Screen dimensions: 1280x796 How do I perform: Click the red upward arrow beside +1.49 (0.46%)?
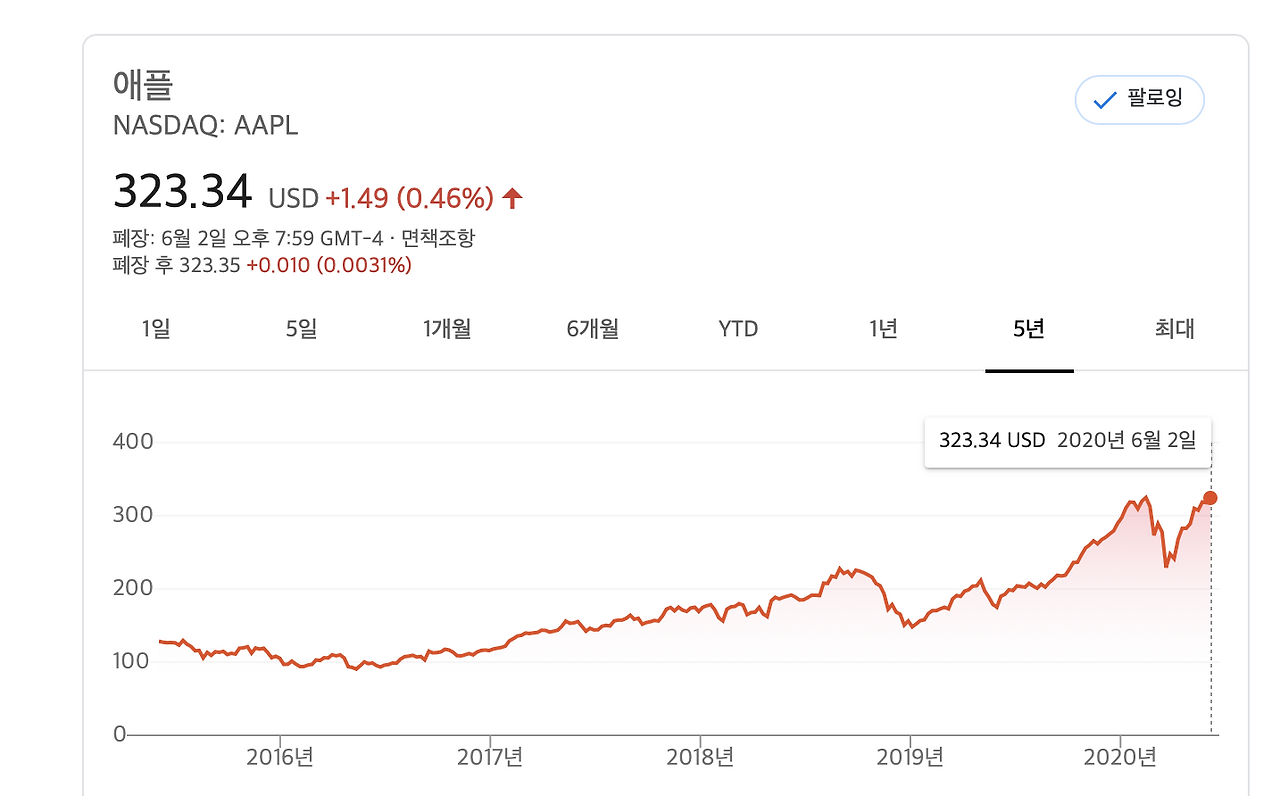click(511, 197)
